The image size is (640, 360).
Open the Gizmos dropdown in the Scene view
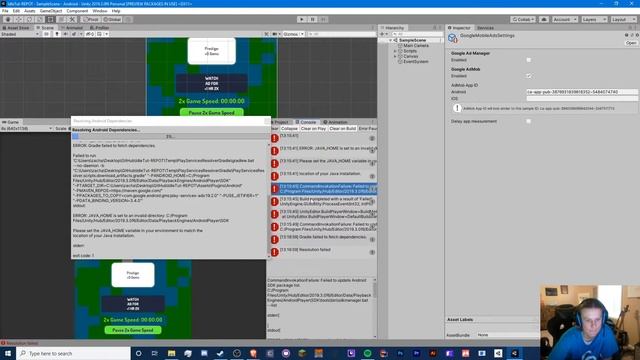(x=293, y=34)
